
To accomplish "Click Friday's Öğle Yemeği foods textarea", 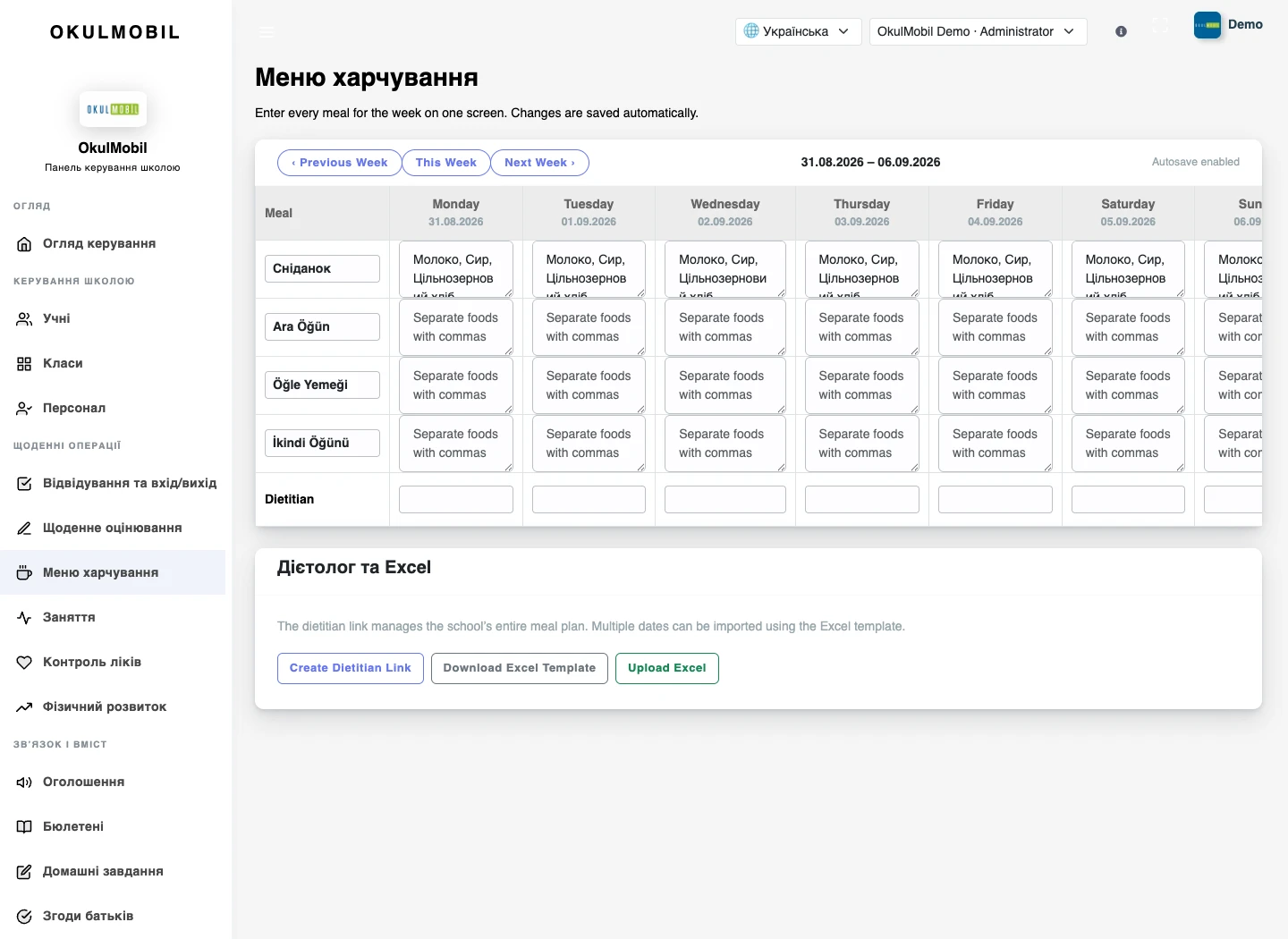I will point(996,385).
